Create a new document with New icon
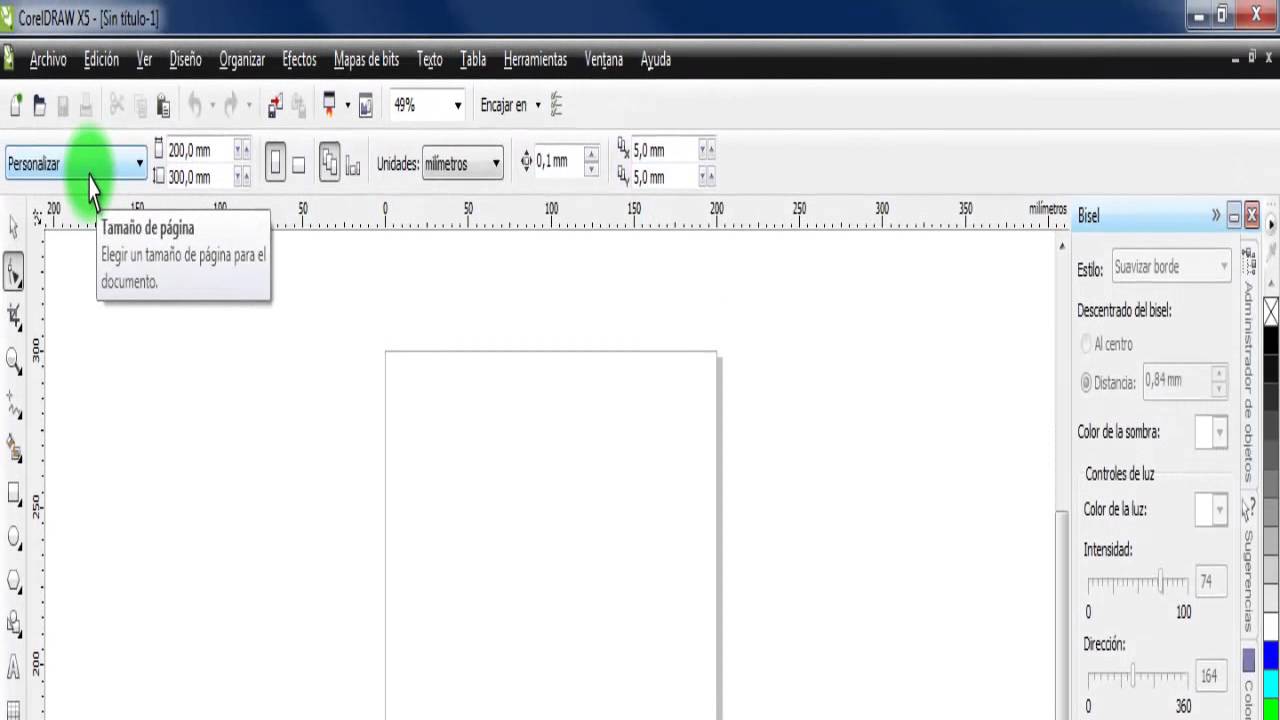The height and width of the screenshot is (720, 1280). point(16,105)
